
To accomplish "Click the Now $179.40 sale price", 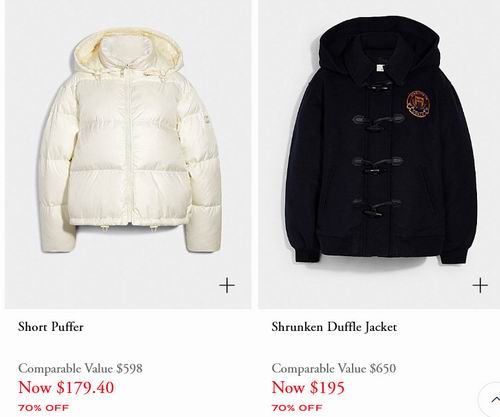I will click(66, 387).
